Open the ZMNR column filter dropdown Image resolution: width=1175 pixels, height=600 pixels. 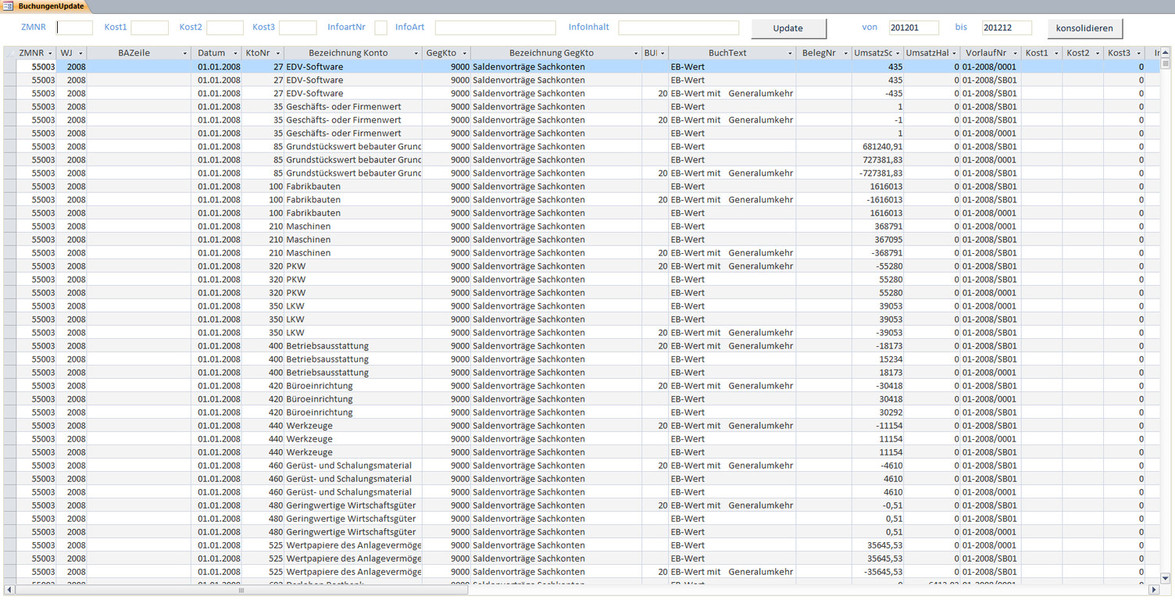51,53
